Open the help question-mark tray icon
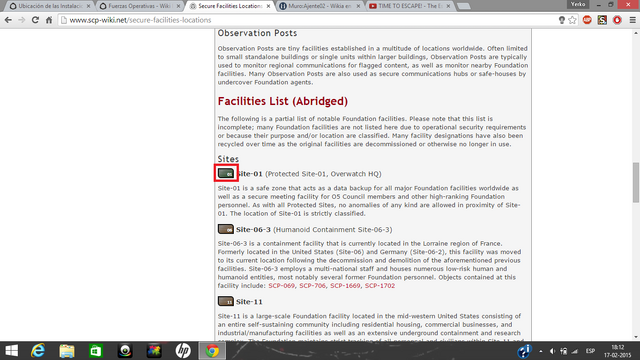 click(x=524, y=351)
